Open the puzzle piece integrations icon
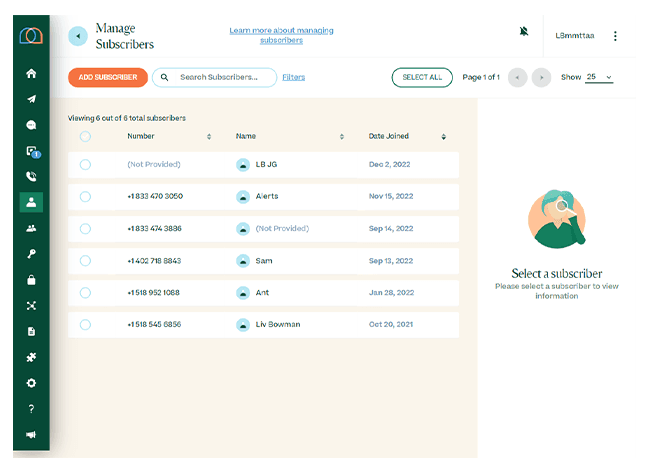 tap(31, 357)
